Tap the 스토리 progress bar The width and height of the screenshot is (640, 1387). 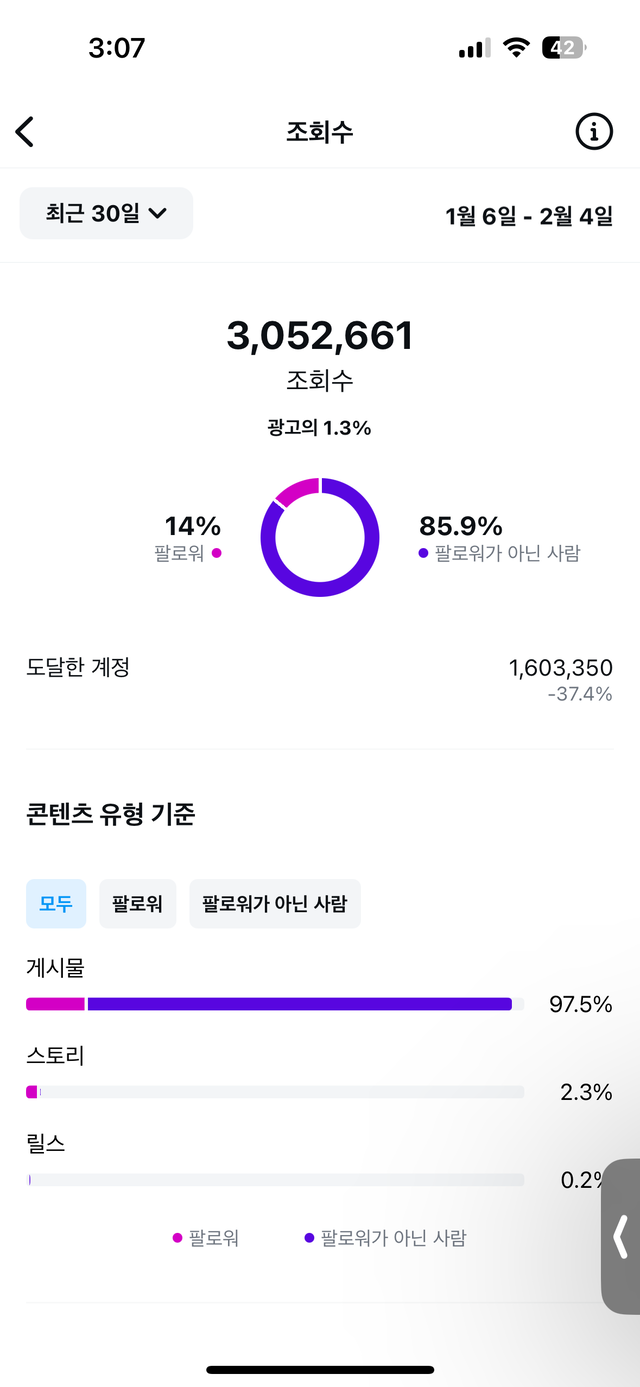pos(275,1092)
